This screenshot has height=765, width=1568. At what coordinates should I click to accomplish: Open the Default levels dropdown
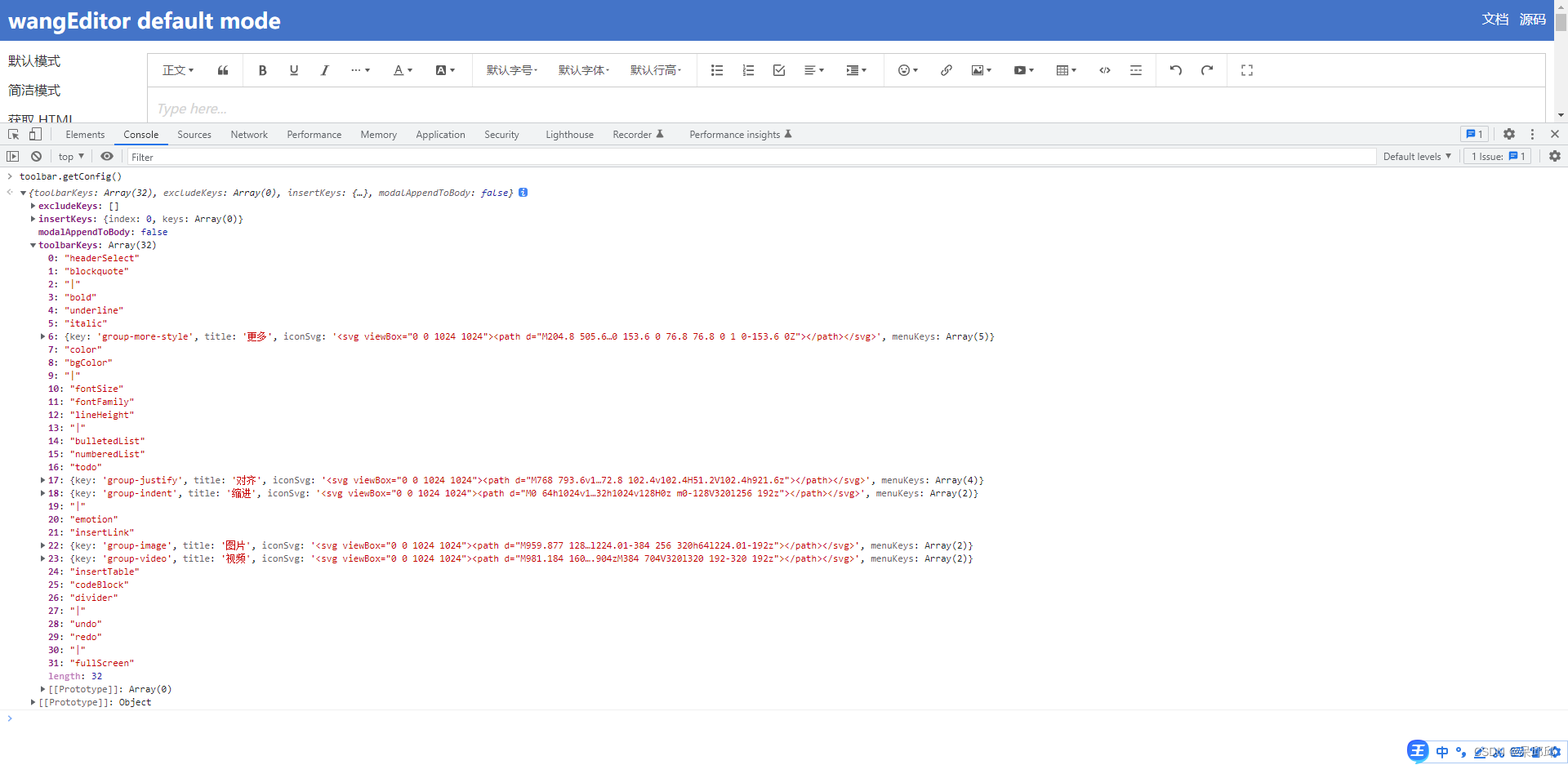(x=1417, y=157)
